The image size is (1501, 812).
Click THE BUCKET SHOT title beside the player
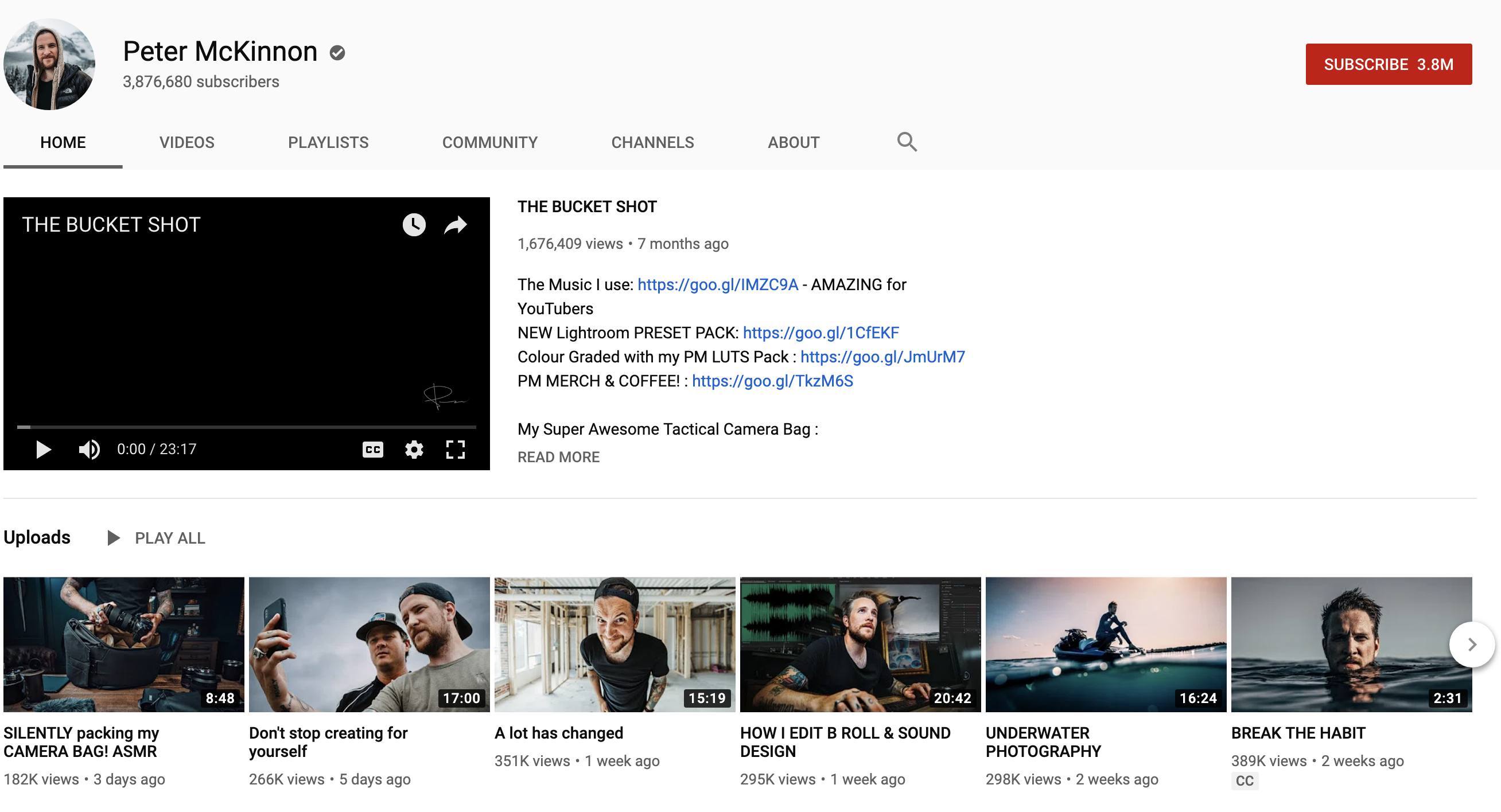click(588, 207)
